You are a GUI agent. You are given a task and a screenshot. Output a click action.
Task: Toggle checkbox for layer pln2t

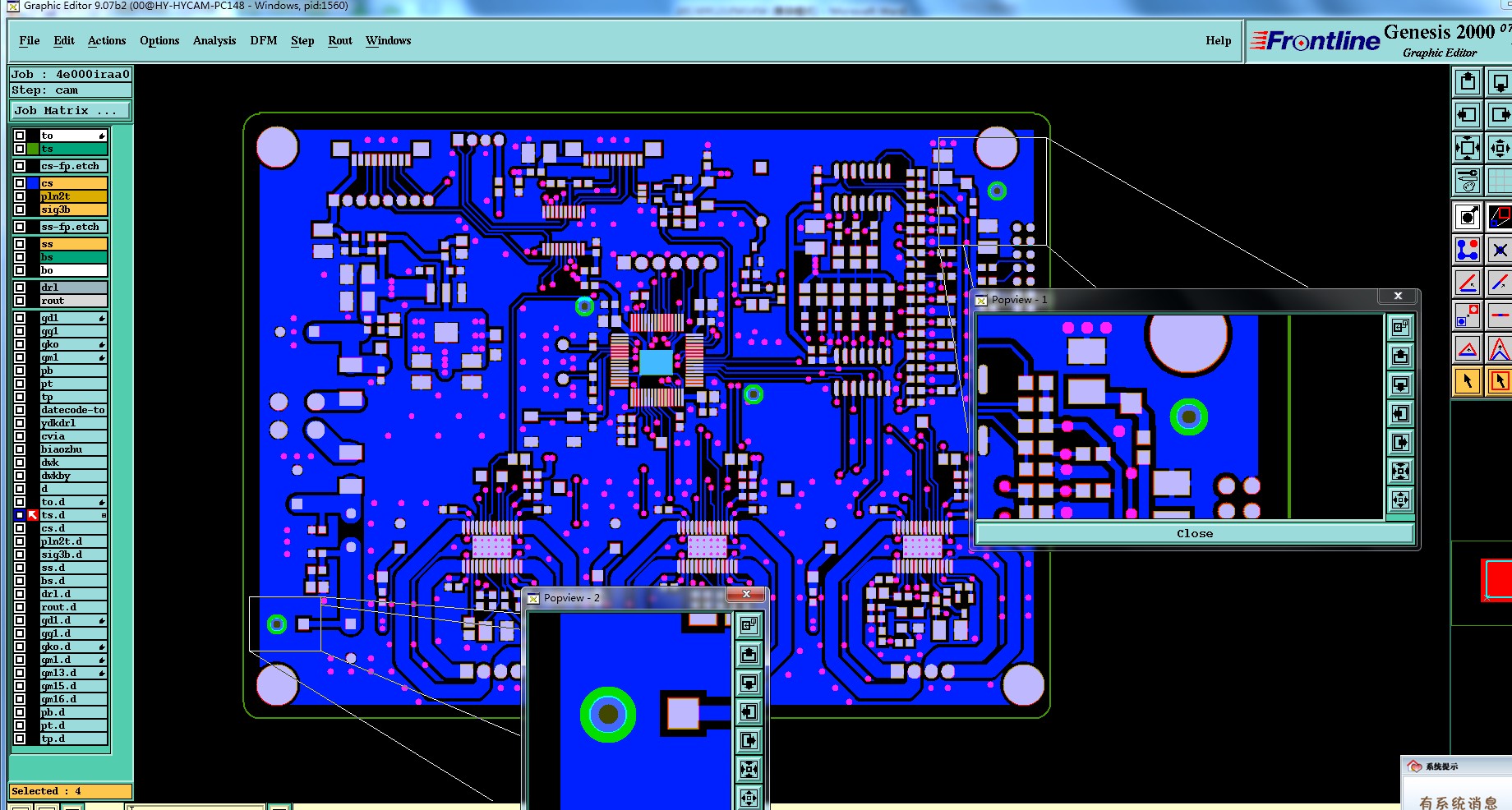tap(20, 196)
